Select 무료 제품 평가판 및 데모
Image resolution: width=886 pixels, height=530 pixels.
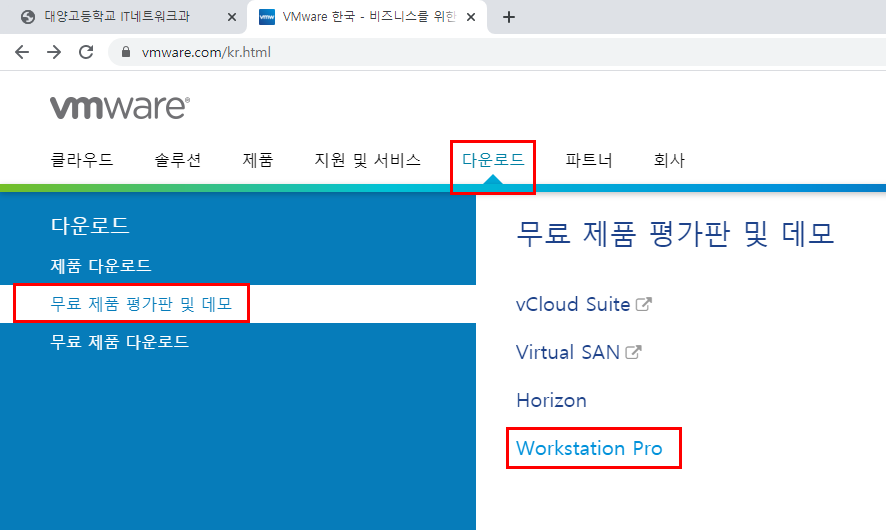[x=141, y=304]
